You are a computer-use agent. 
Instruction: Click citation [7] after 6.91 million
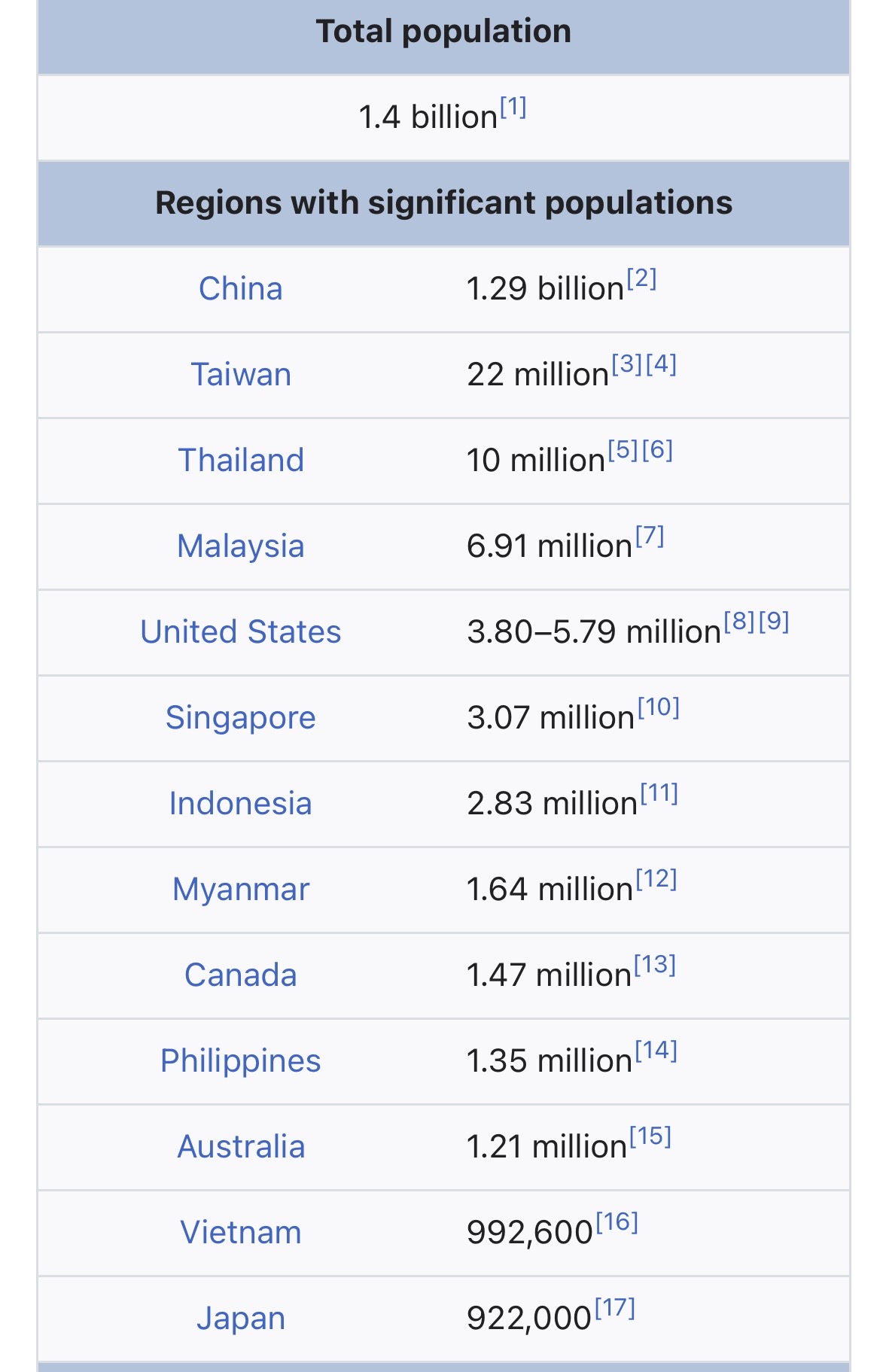(x=650, y=537)
